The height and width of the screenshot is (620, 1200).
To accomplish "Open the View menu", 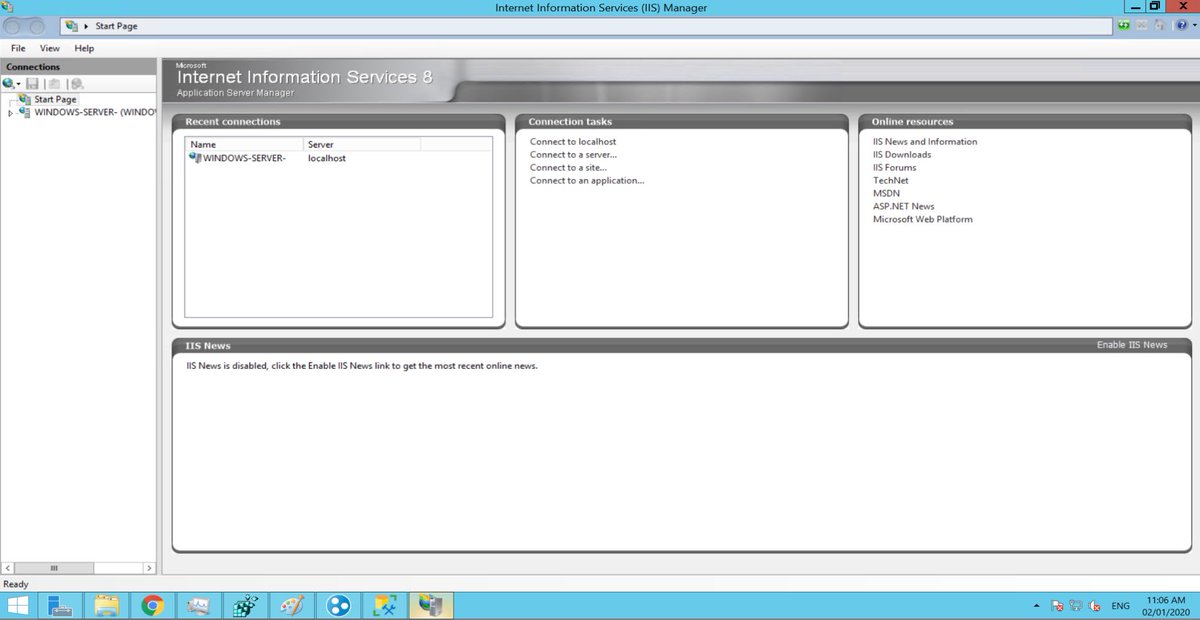I will click(50, 48).
